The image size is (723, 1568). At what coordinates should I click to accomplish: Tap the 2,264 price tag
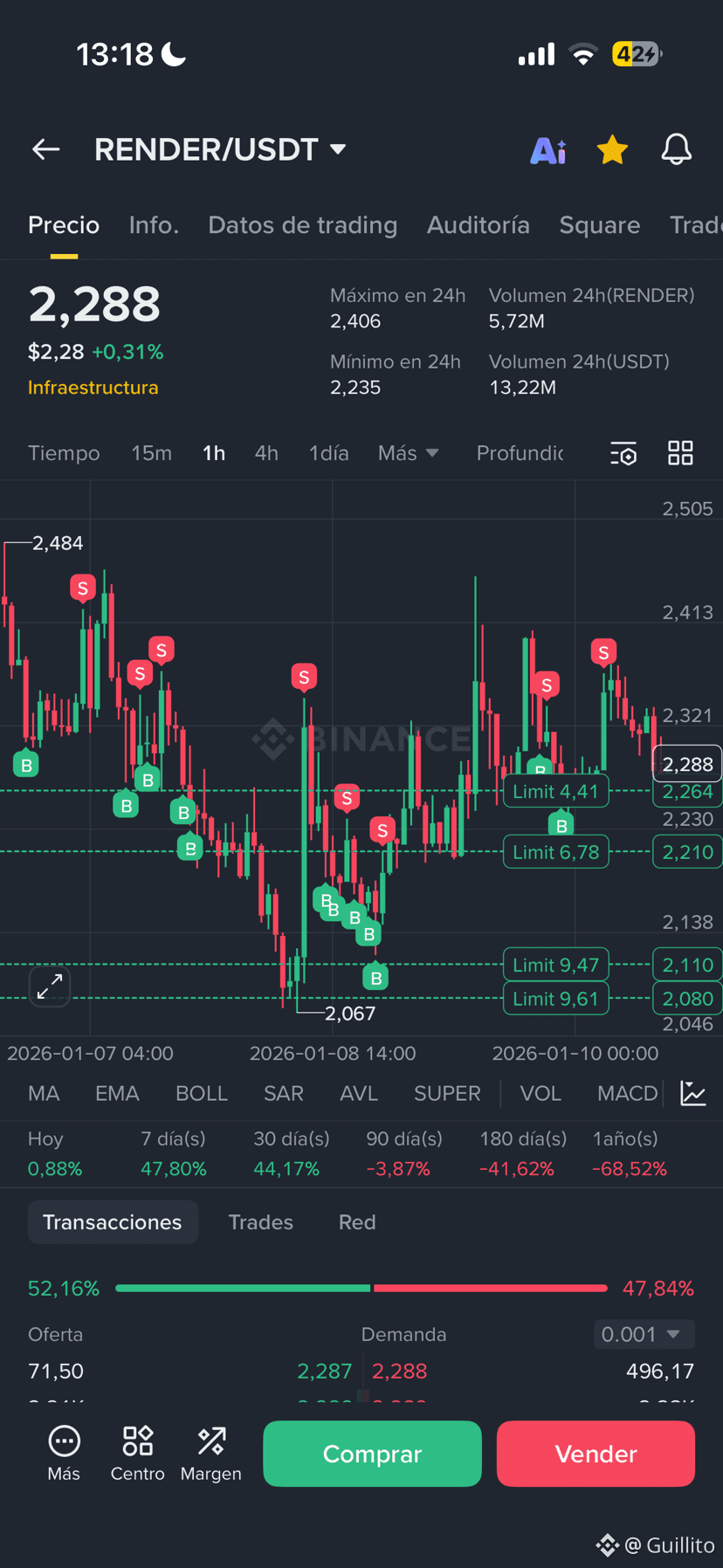point(687,792)
